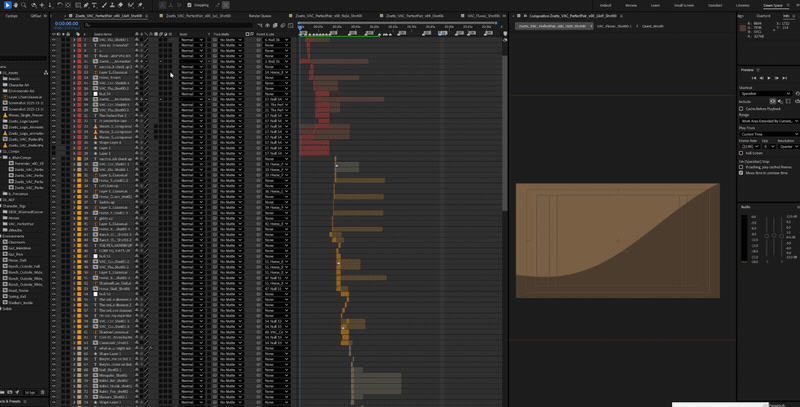Open the Shortcut Spacebar dropdown
800x407 pixels.
click(x=766, y=93)
